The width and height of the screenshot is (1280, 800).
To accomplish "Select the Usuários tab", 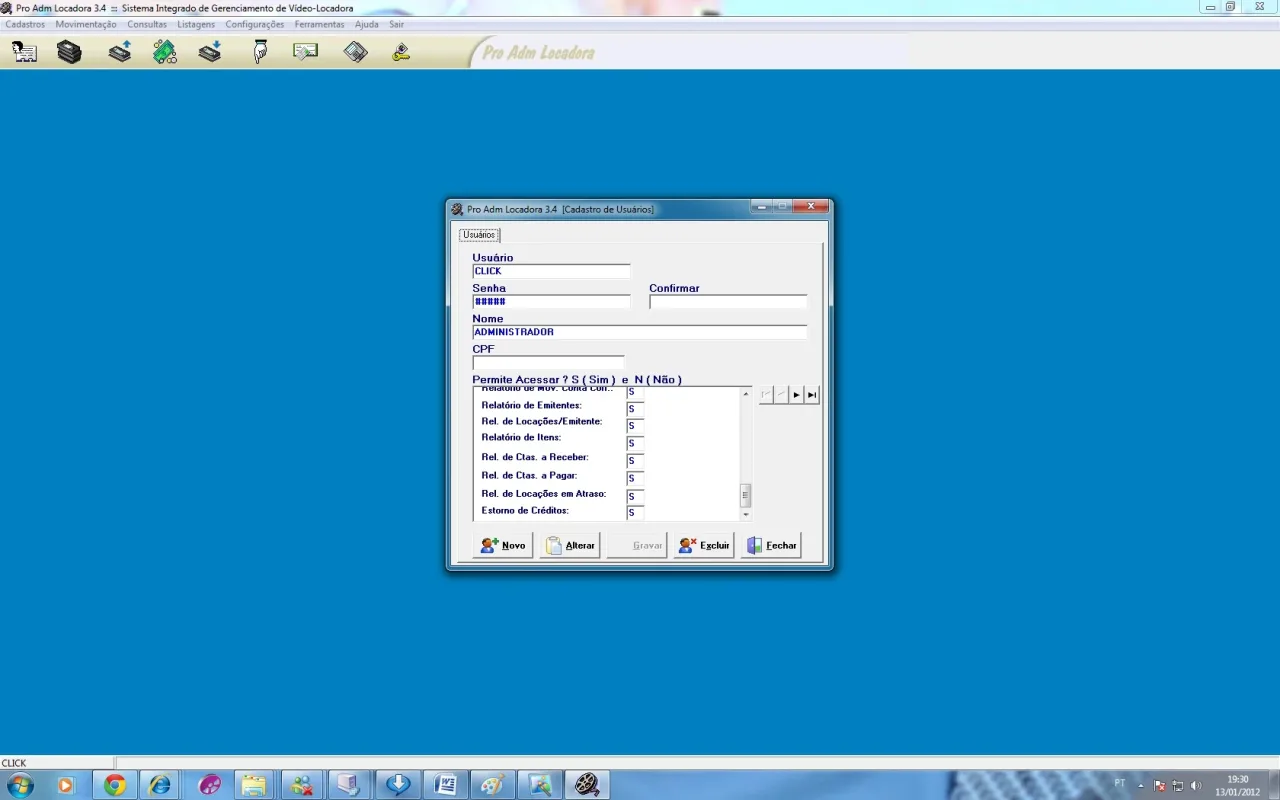I will 479,235.
